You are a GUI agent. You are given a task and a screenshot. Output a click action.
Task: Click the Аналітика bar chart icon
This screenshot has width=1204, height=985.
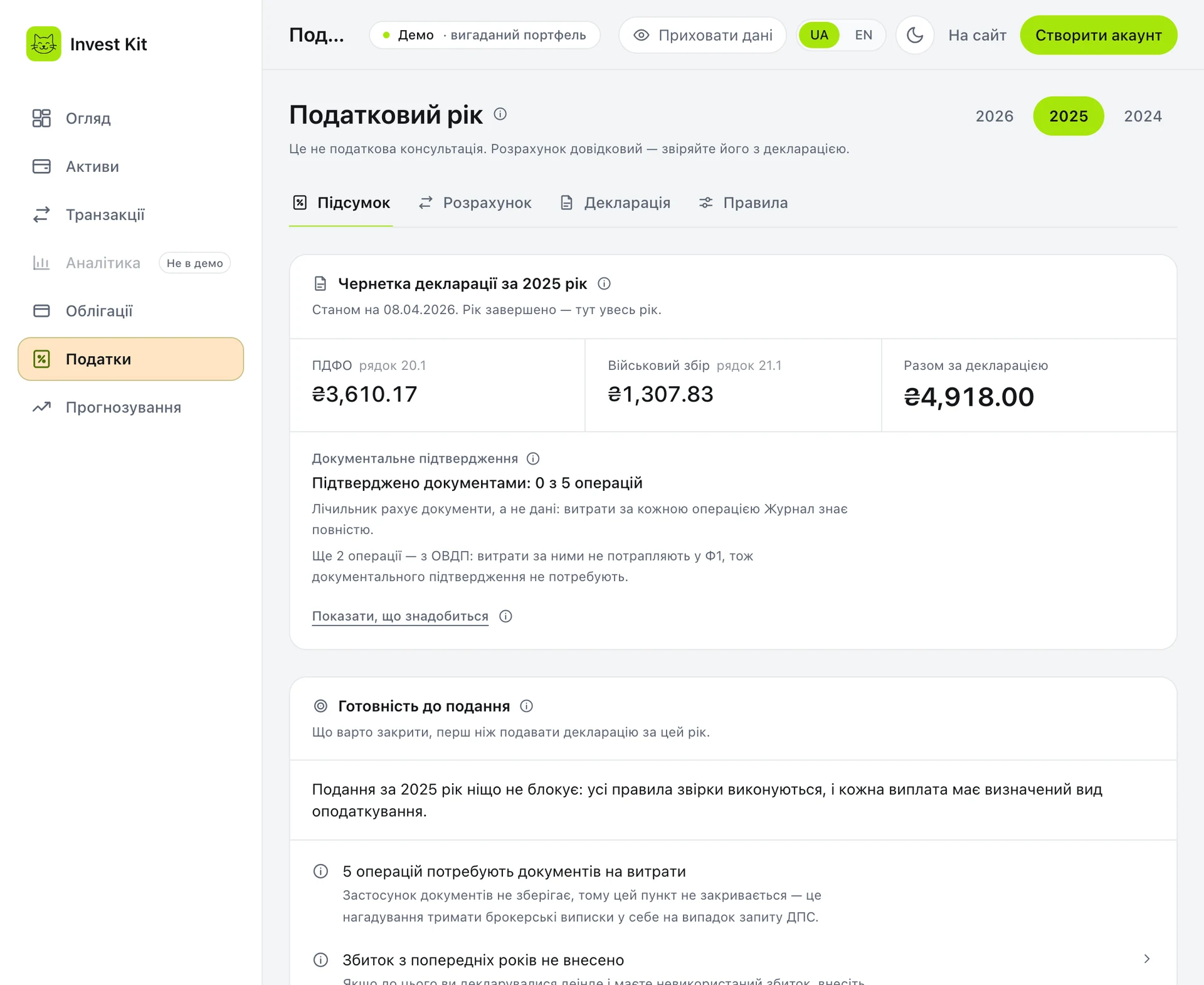41,263
